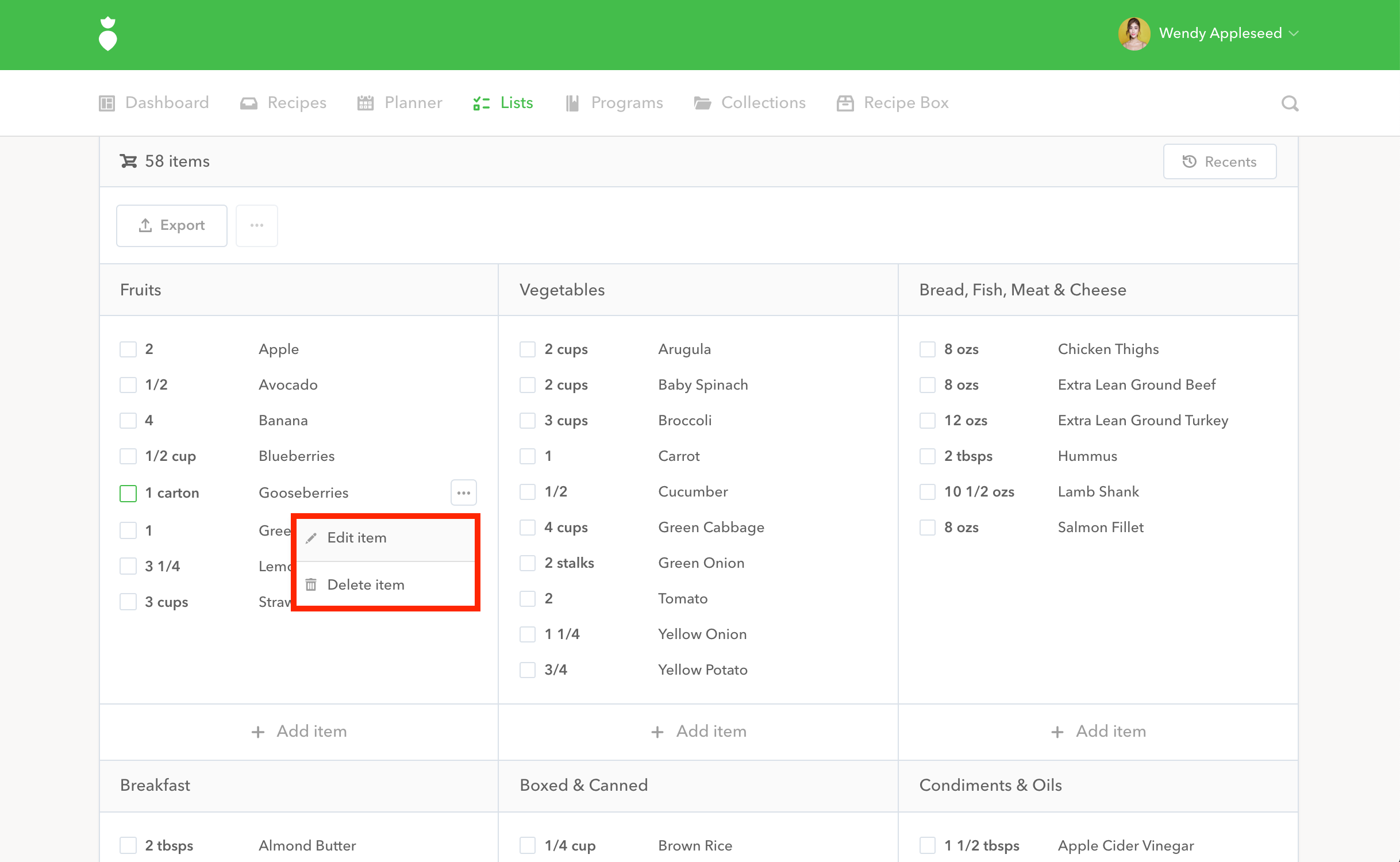Click the Export button
Screen dimensions: 1400x862
pos(171,225)
